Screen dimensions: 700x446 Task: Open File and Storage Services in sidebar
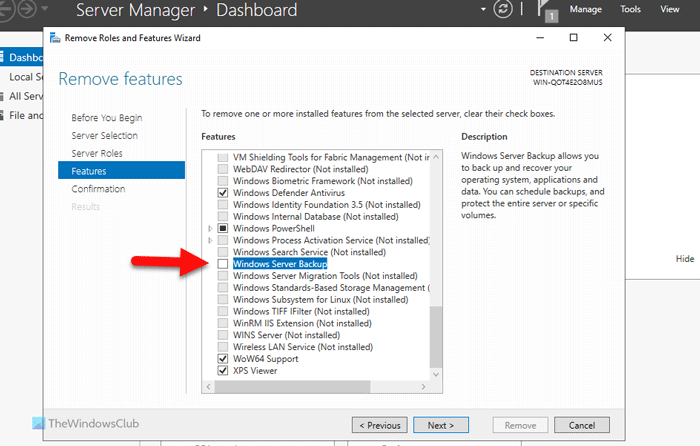tap(22, 115)
